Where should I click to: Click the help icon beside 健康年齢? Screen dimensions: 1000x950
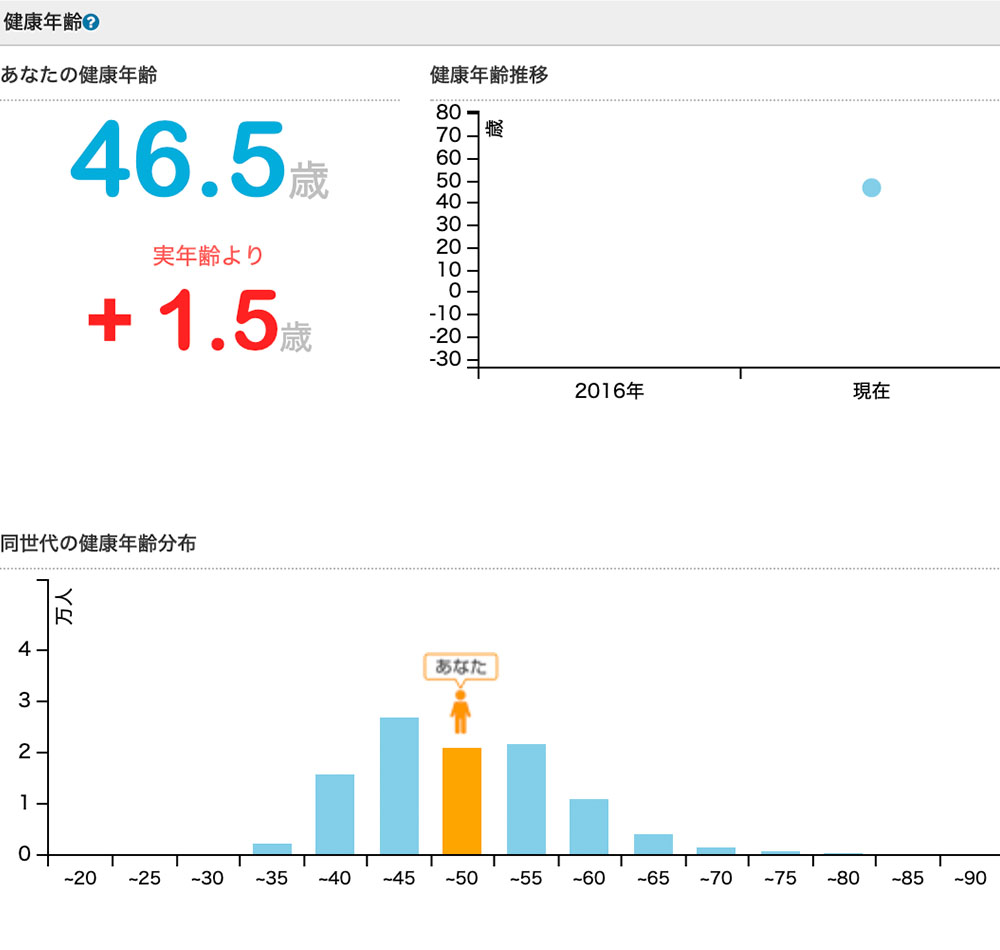(91, 22)
